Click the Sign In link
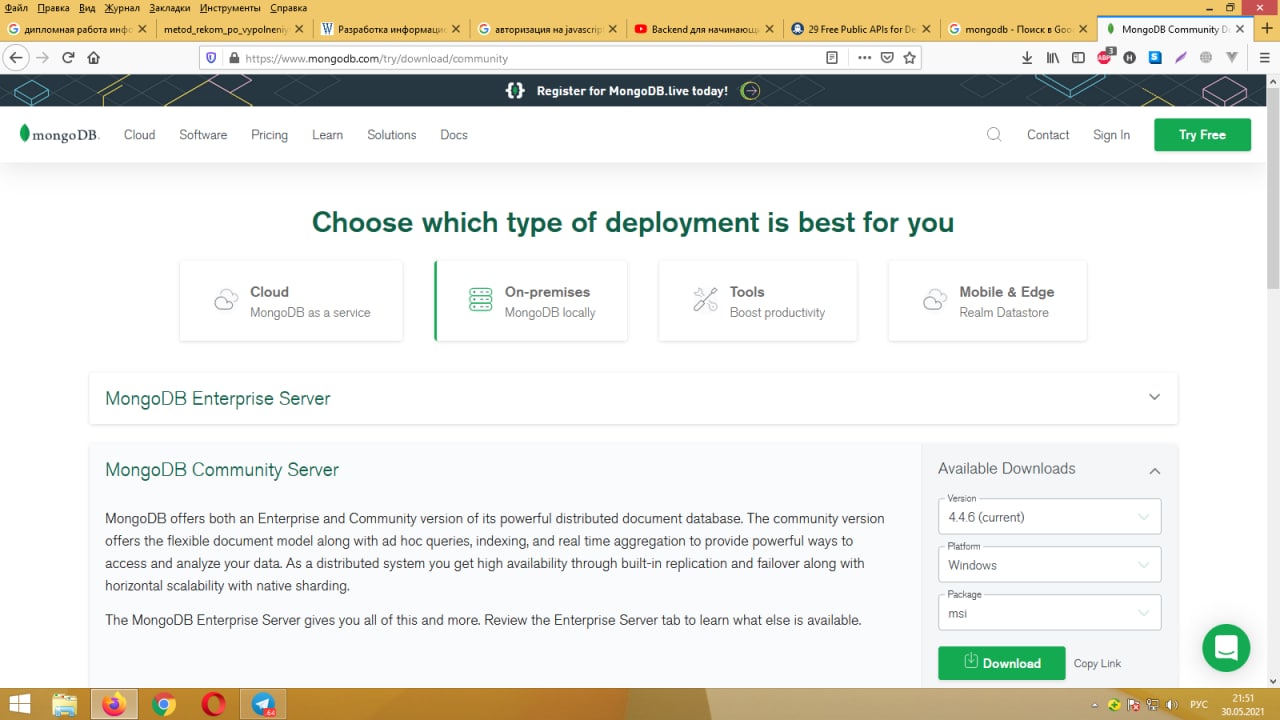This screenshot has height=720, width=1280. (x=1111, y=135)
